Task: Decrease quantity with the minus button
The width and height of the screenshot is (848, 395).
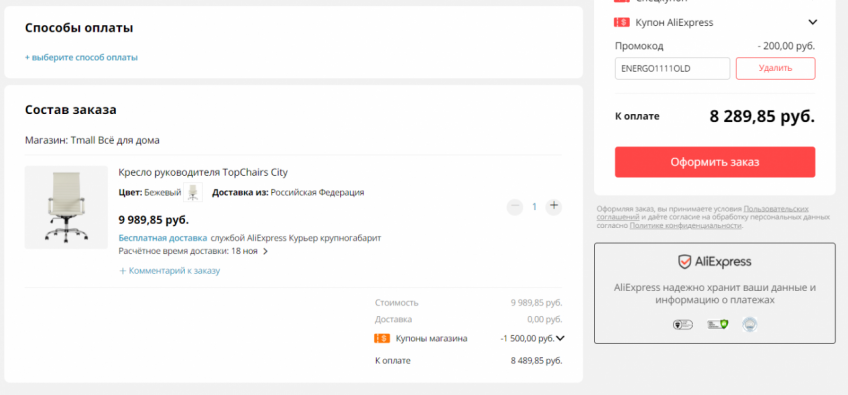Action: (515, 207)
